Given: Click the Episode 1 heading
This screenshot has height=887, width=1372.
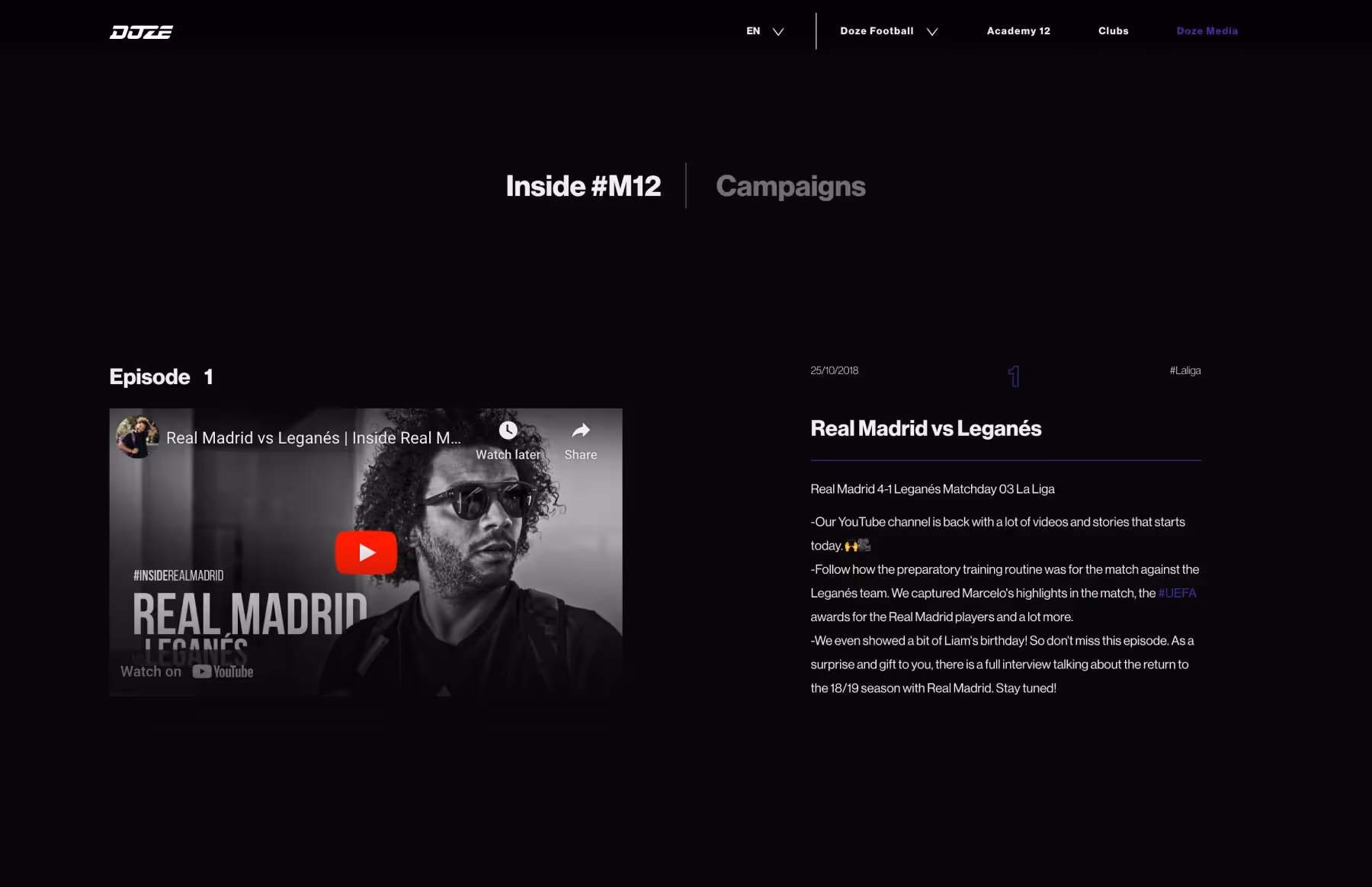Looking at the screenshot, I should (x=162, y=376).
